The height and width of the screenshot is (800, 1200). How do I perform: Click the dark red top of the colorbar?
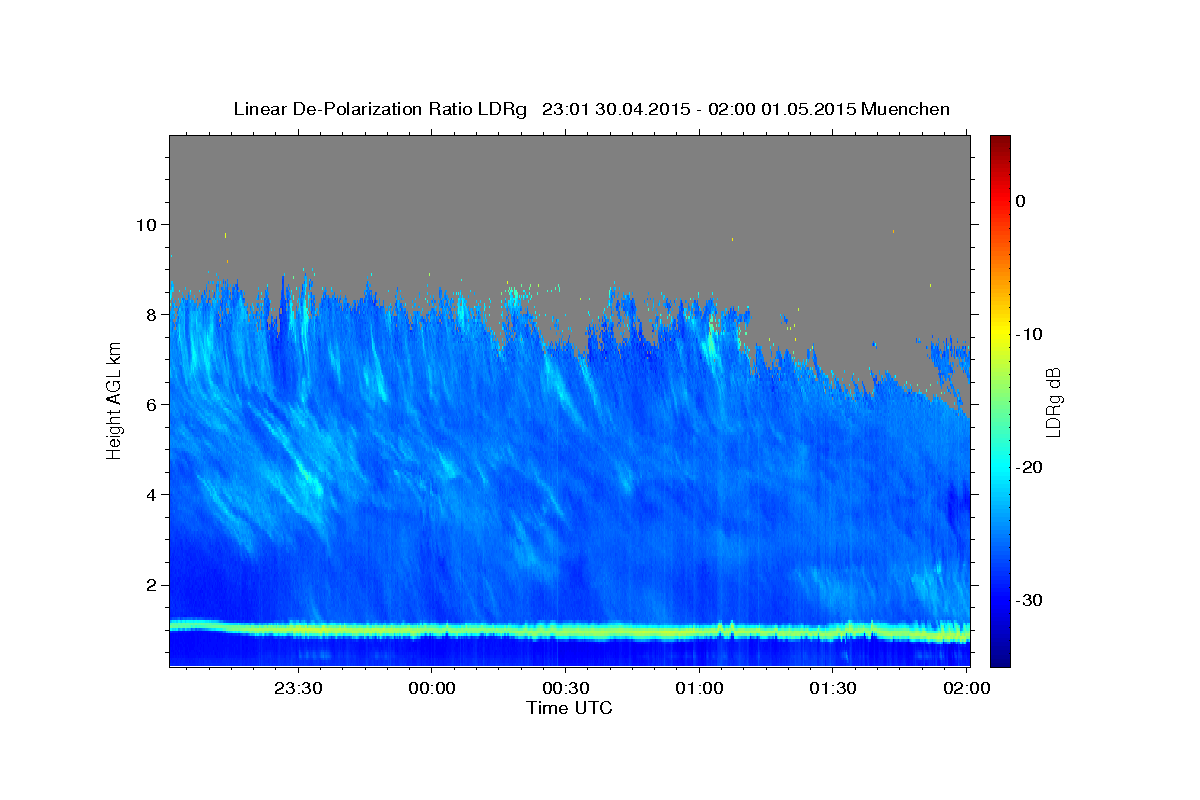[1000, 142]
